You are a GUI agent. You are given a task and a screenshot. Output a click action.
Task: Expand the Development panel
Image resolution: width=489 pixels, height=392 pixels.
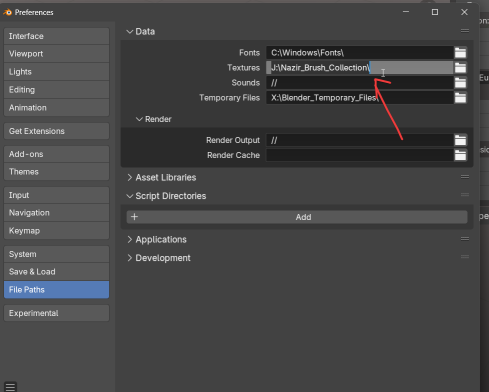[130, 258]
